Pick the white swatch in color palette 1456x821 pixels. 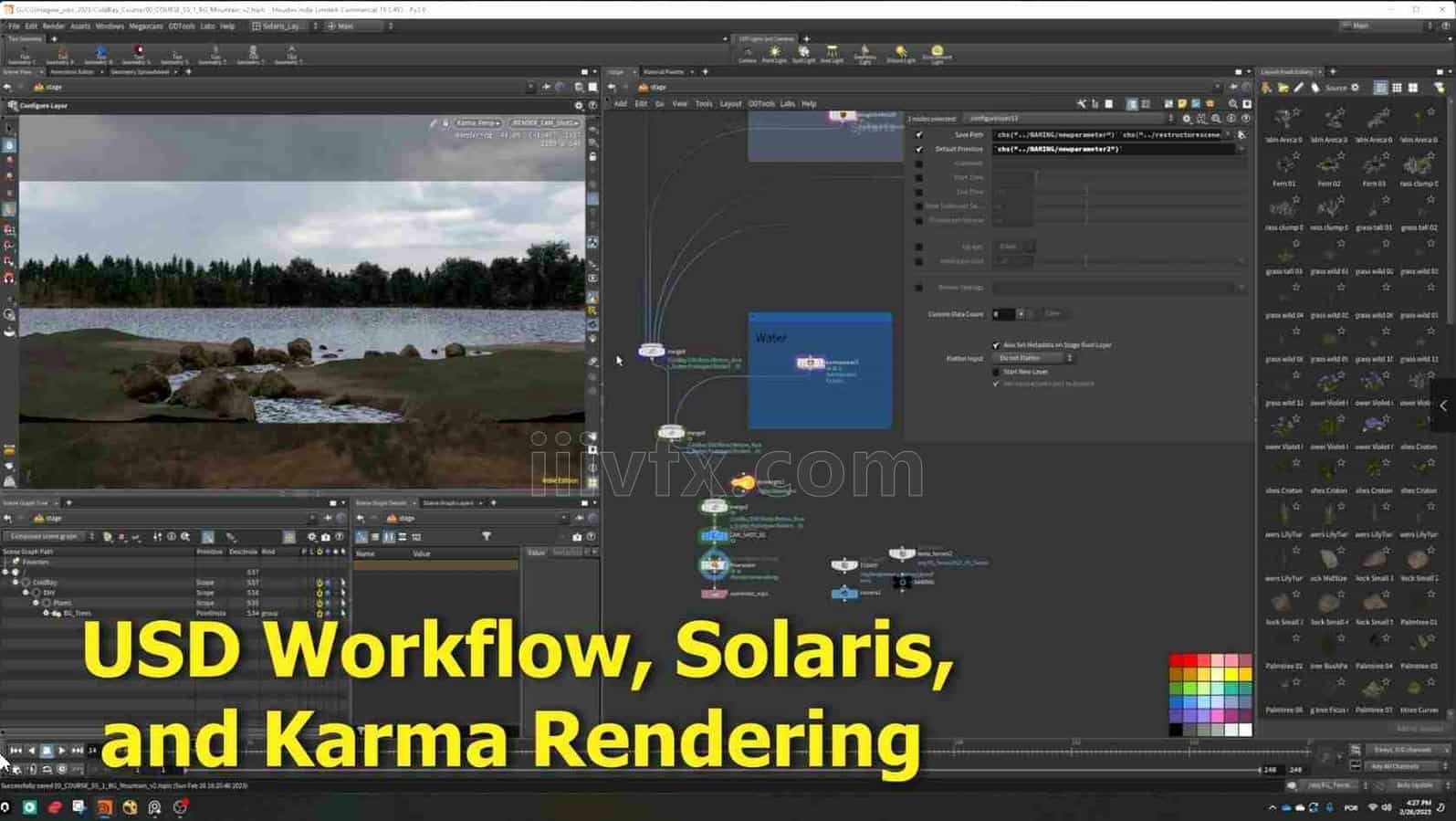1245,730
